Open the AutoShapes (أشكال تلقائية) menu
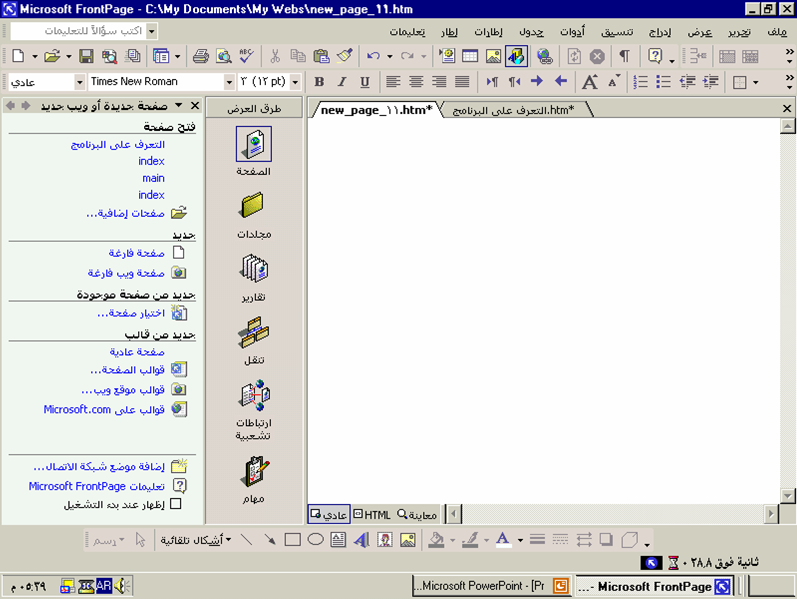 196,540
